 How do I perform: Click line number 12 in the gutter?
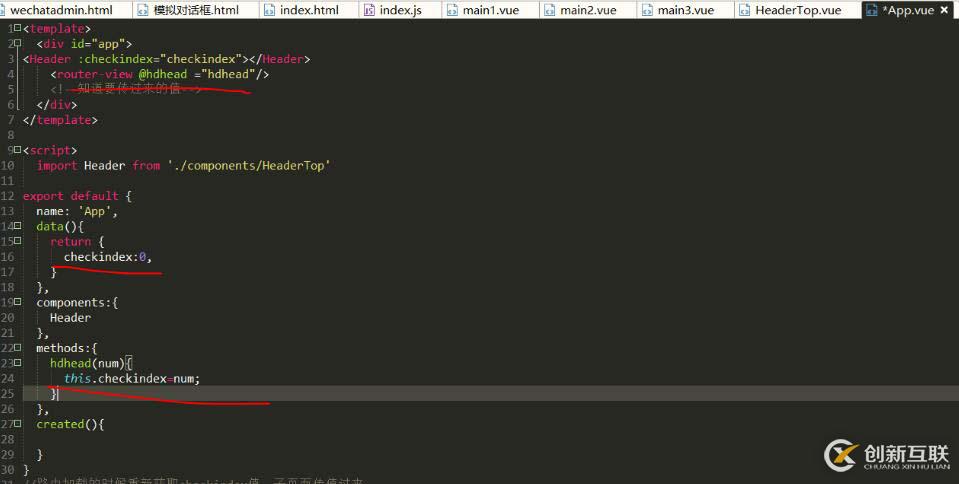[9, 196]
